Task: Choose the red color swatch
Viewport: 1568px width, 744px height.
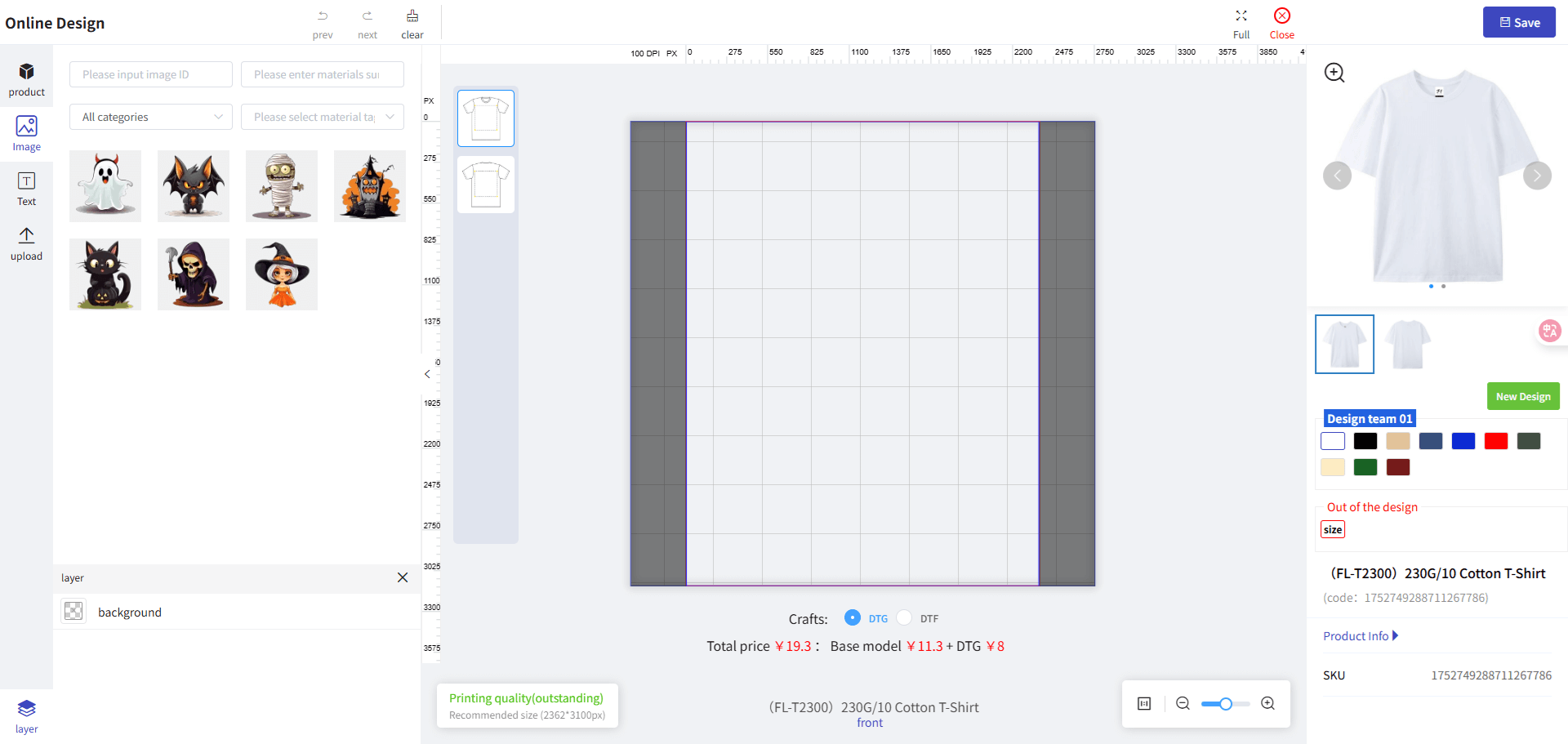Action: (1495, 441)
